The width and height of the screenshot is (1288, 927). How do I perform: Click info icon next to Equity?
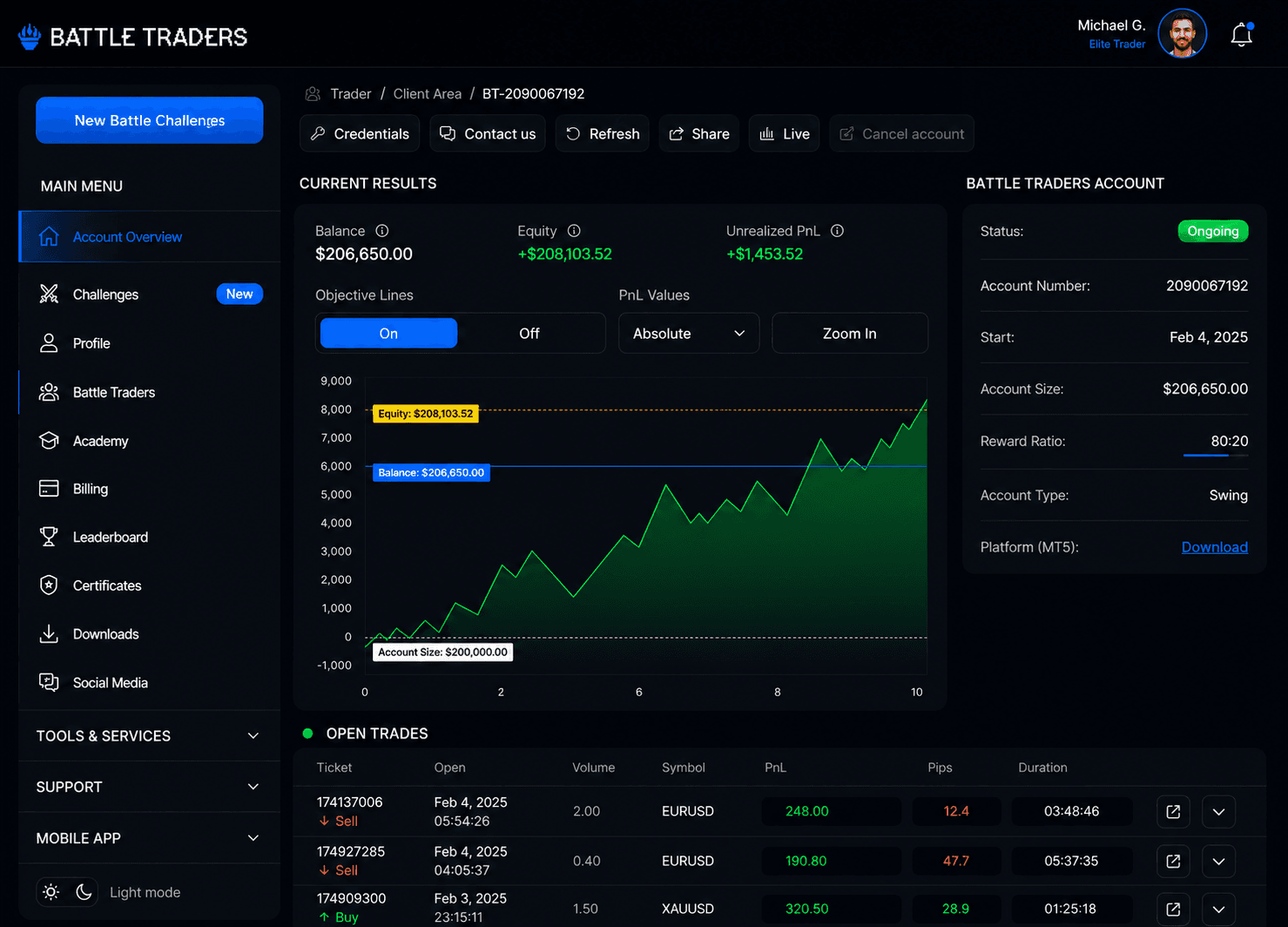[x=573, y=231]
